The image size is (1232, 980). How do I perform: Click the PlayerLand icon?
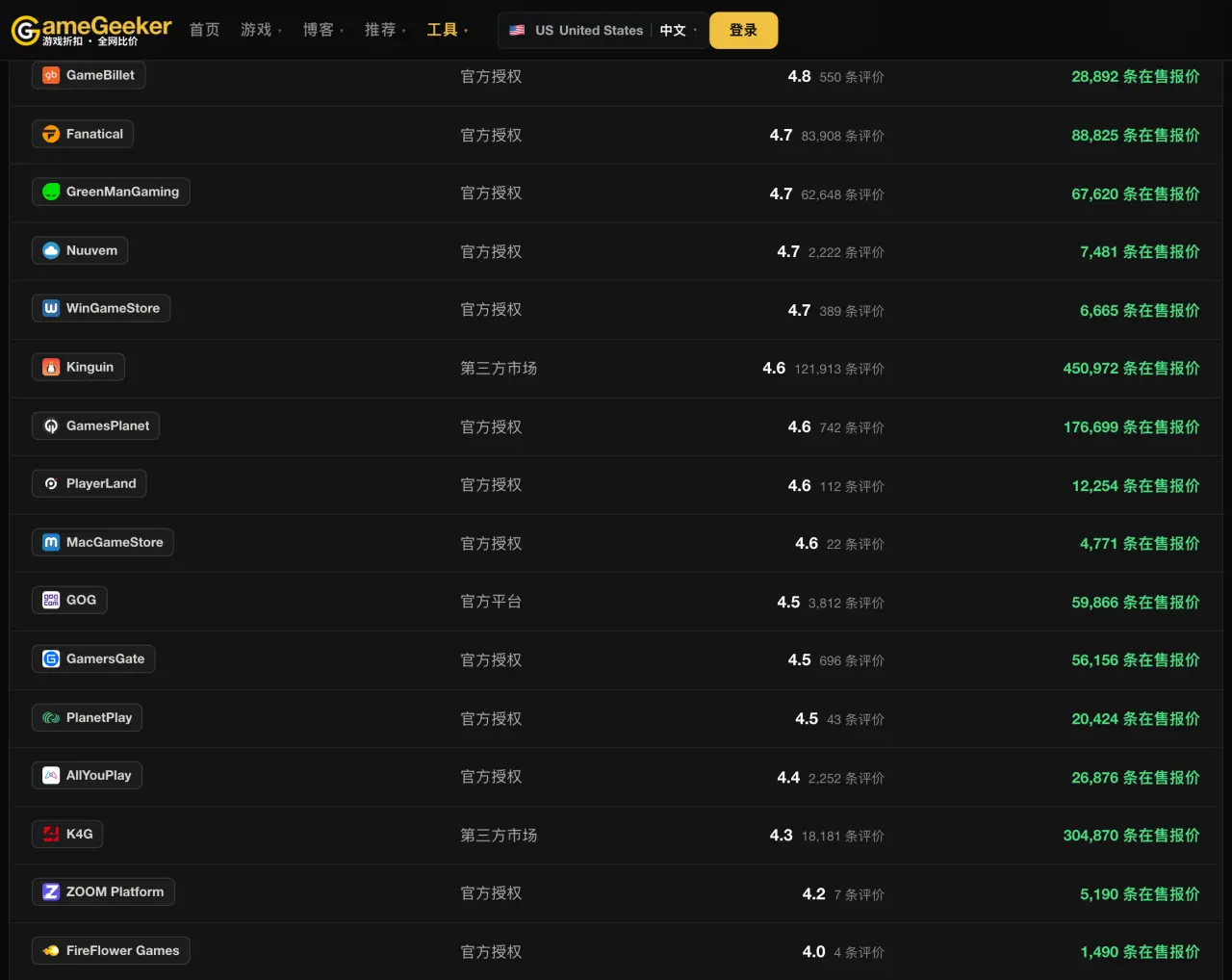pos(51,483)
